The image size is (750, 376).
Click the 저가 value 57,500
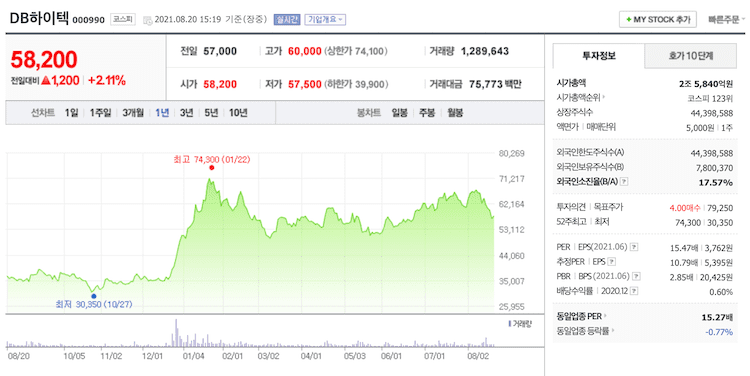coord(305,84)
